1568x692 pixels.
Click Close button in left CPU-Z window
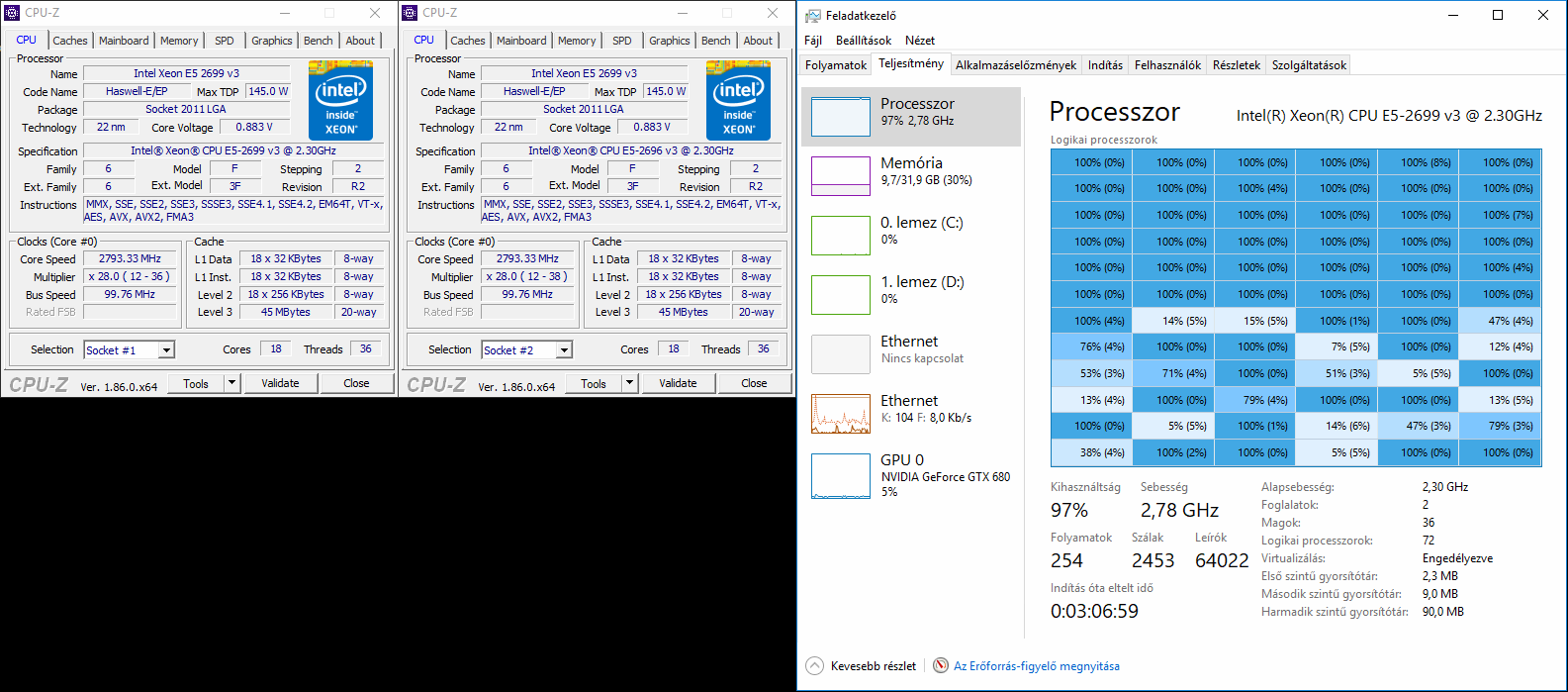point(356,383)
